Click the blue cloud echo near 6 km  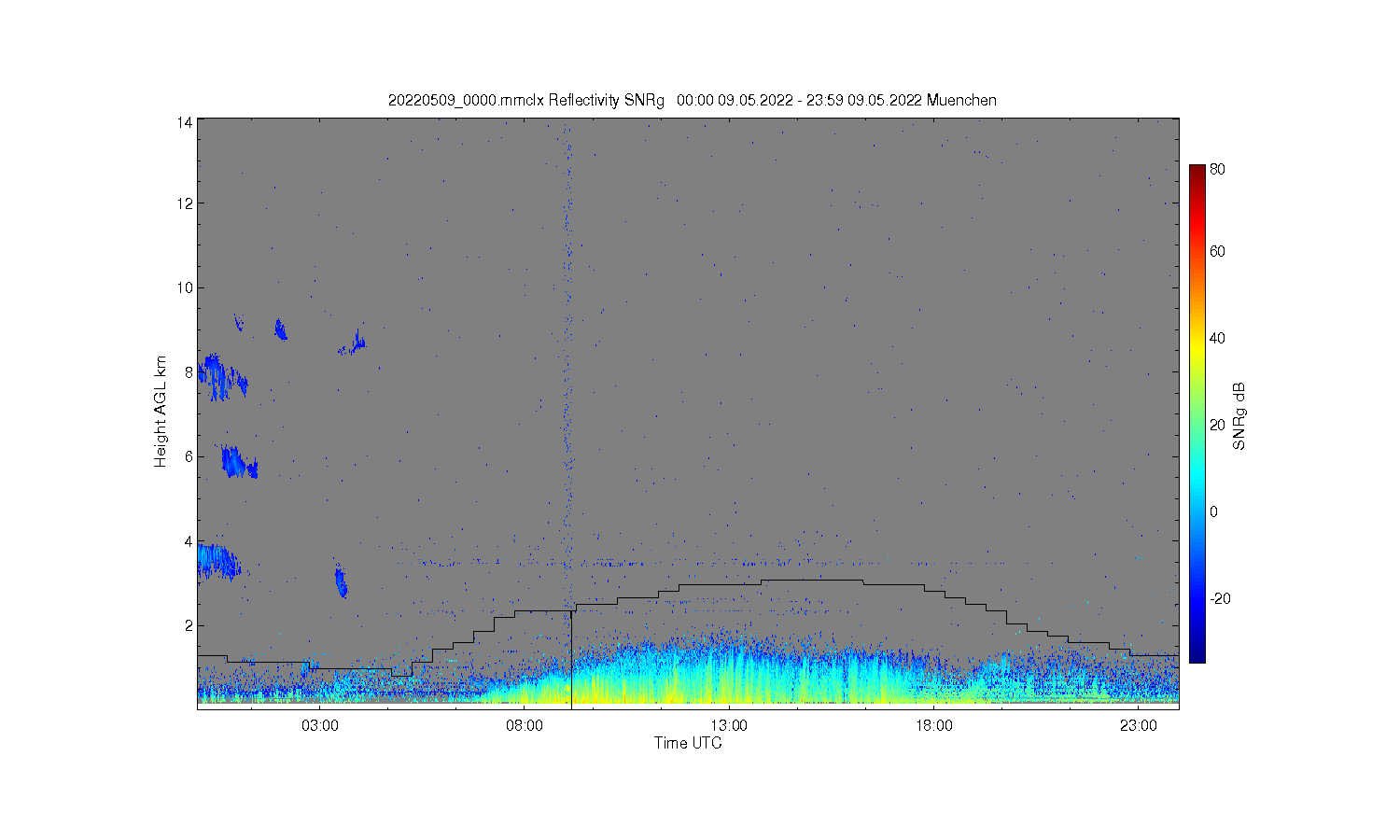coord(239,462)
